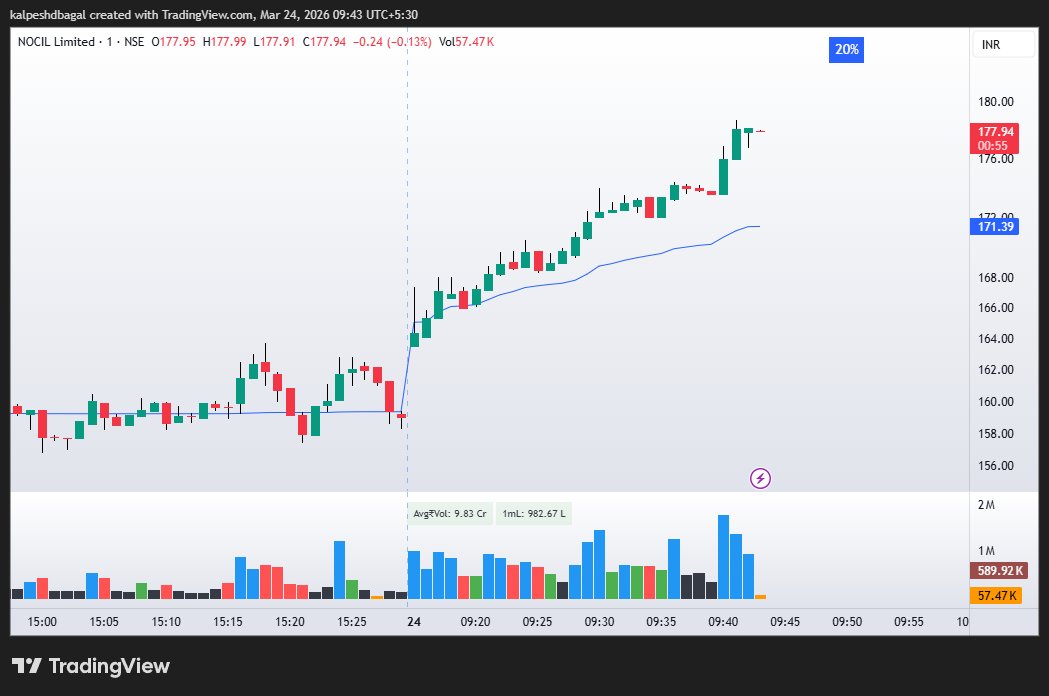Click the 09:25 time axis label
The height and width of the screenshot is (696, 1049).
[537, 622]
